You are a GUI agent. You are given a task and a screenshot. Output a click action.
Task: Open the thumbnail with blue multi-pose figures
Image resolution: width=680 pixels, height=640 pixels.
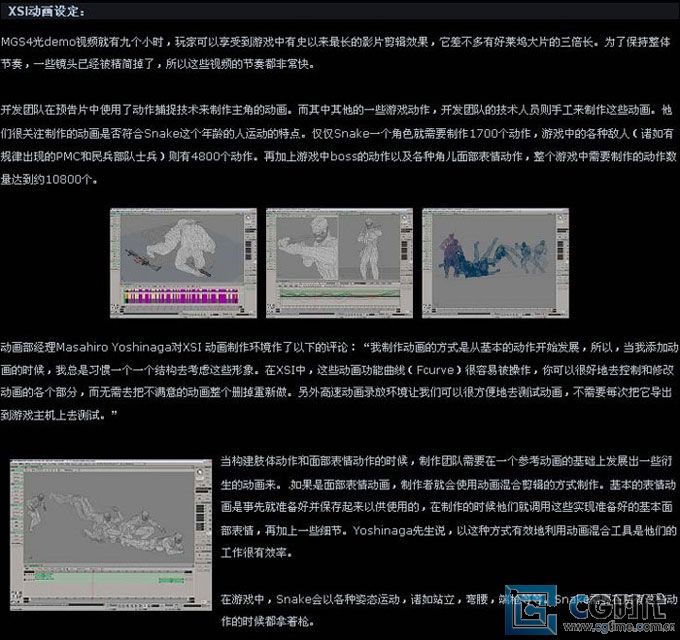point(495,263)
